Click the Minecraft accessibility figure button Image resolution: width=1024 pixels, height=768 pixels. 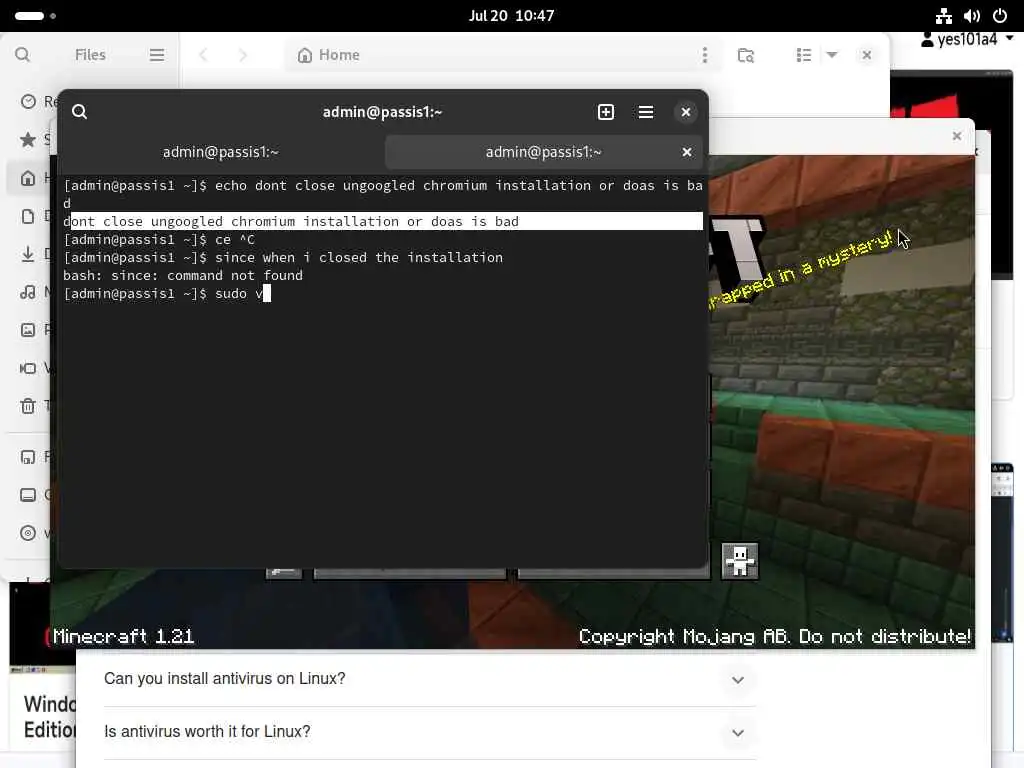click(x=739, y=561)
